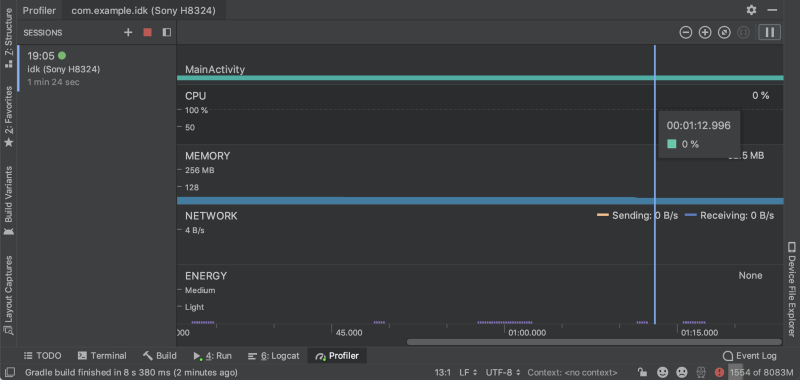Collapse the Sessions pane
The height and width of the screenshot is (380, 800).
[x=166, y=33]
